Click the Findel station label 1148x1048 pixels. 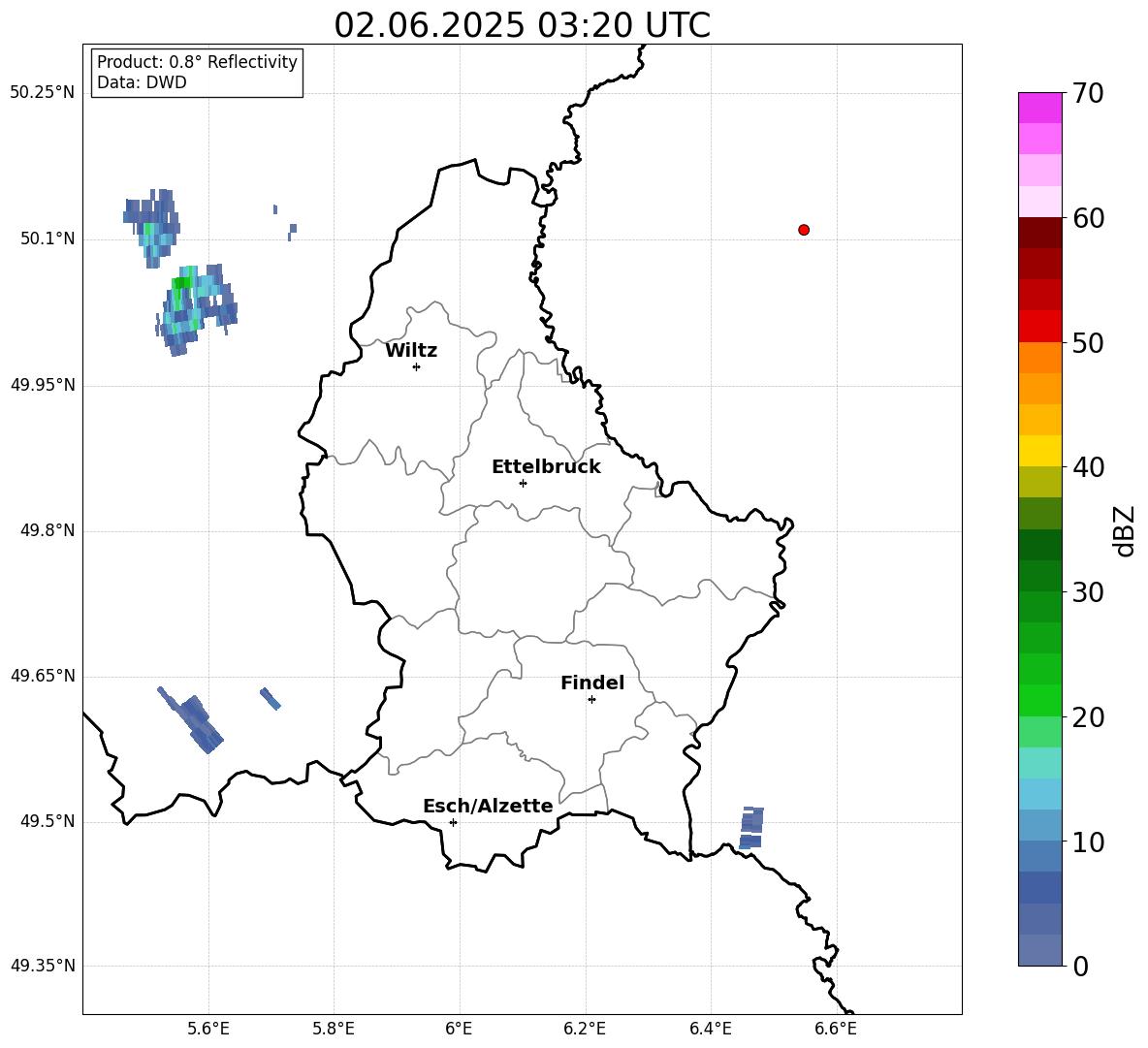pyautogui.click(x=592, y=683)
